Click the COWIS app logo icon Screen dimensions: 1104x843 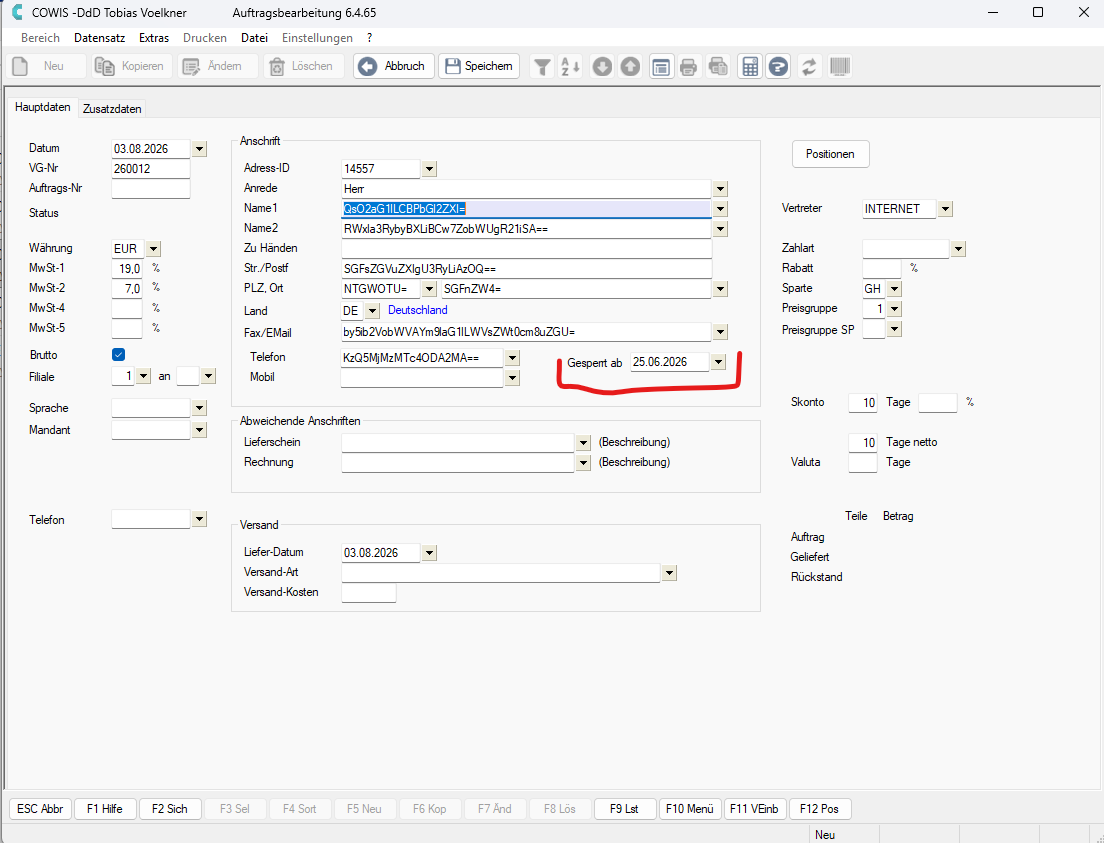tap(17, 13)
